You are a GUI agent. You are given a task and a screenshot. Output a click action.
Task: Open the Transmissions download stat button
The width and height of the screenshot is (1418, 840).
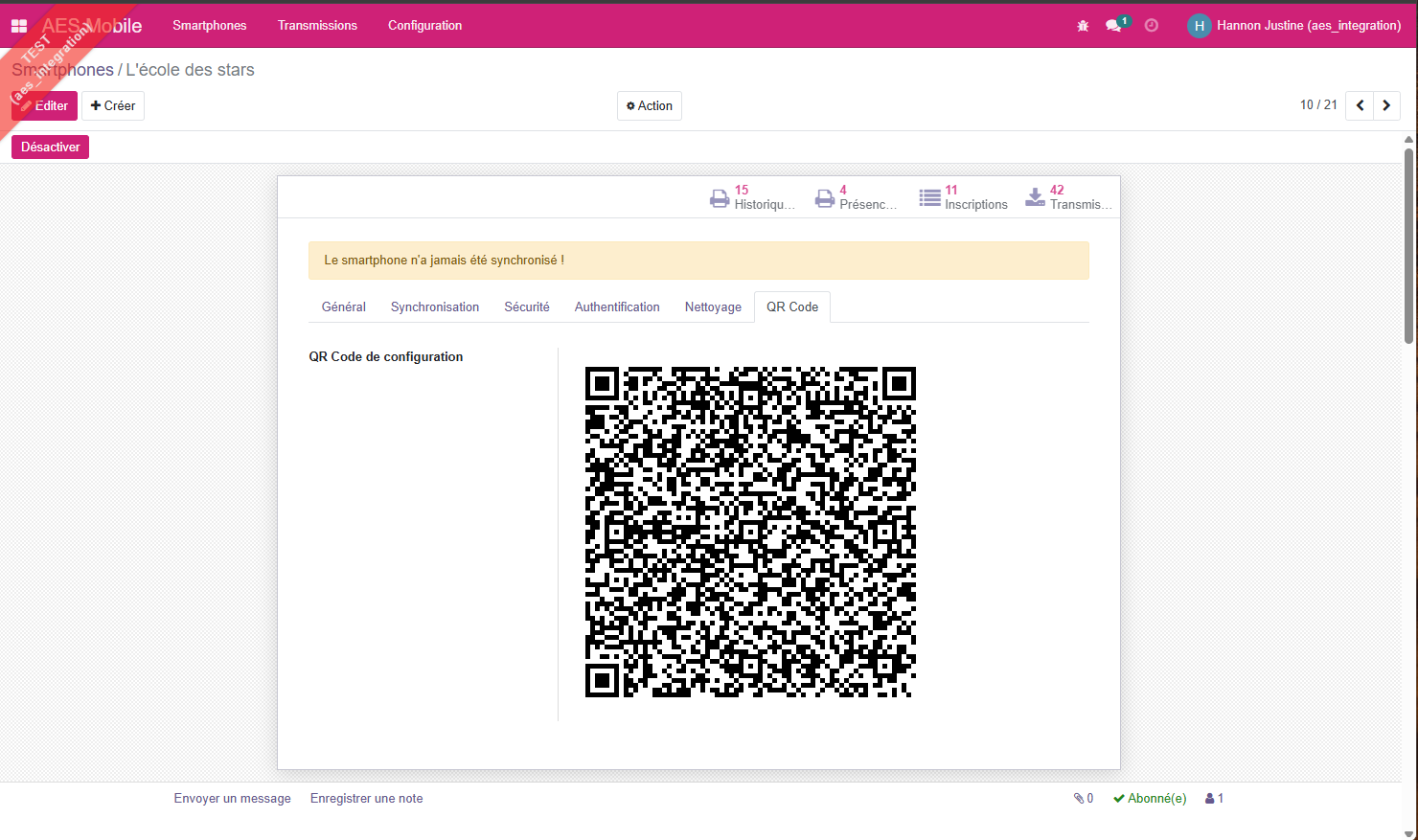tap(1068, 197)
